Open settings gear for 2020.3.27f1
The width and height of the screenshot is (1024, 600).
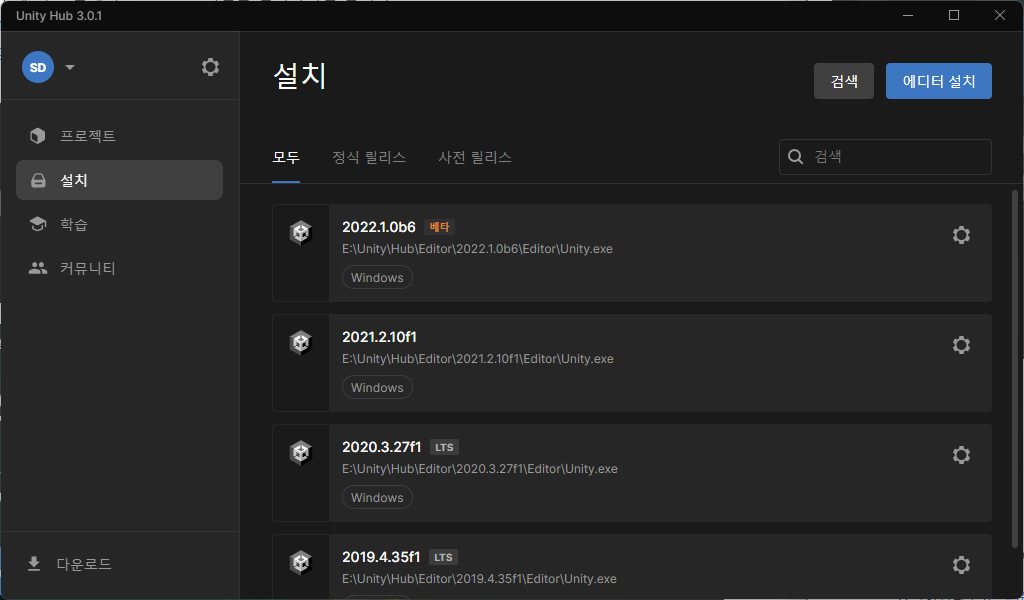[961, 454]
